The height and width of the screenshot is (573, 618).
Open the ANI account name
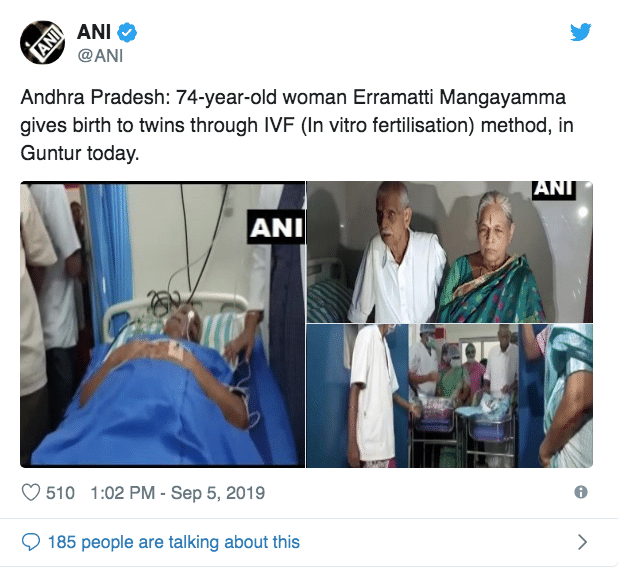pos(94,32)
